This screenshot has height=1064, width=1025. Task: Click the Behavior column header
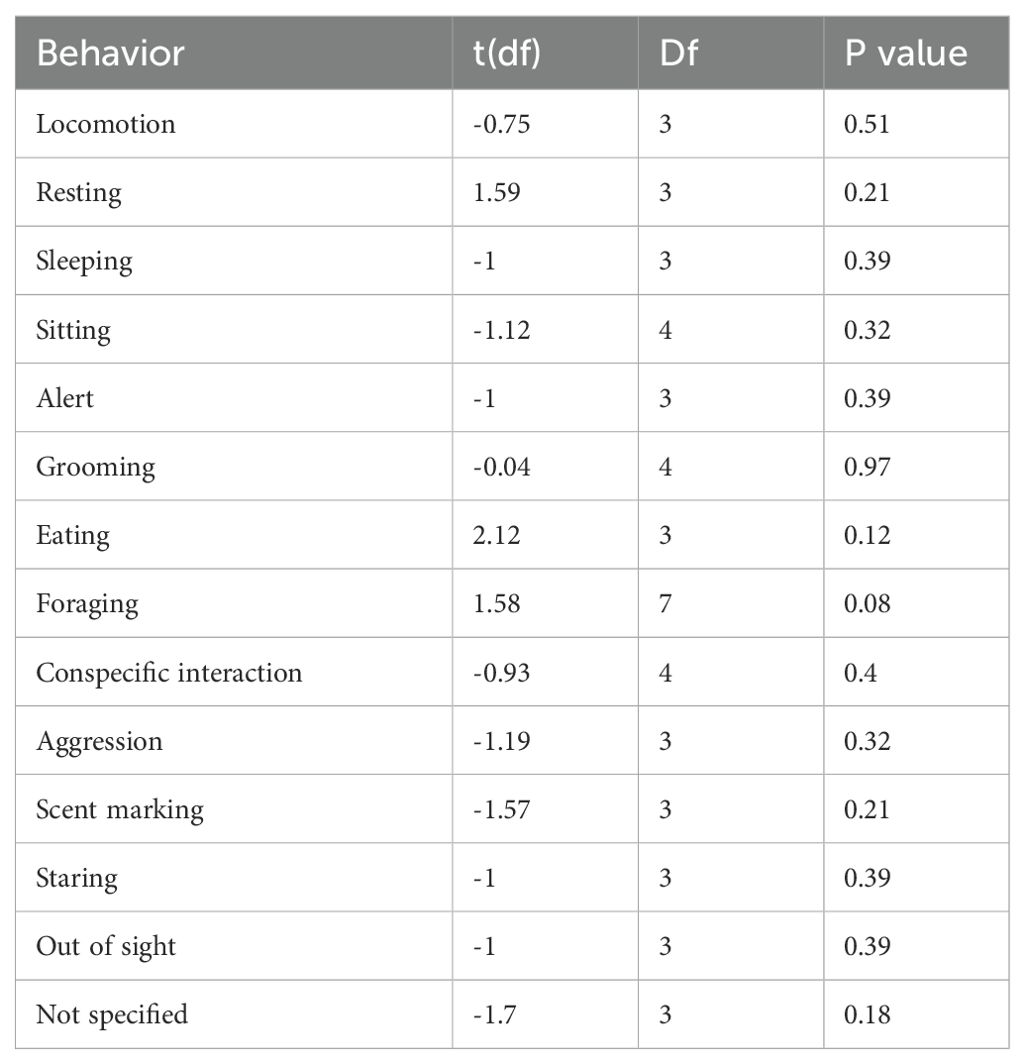click(110, 54)
